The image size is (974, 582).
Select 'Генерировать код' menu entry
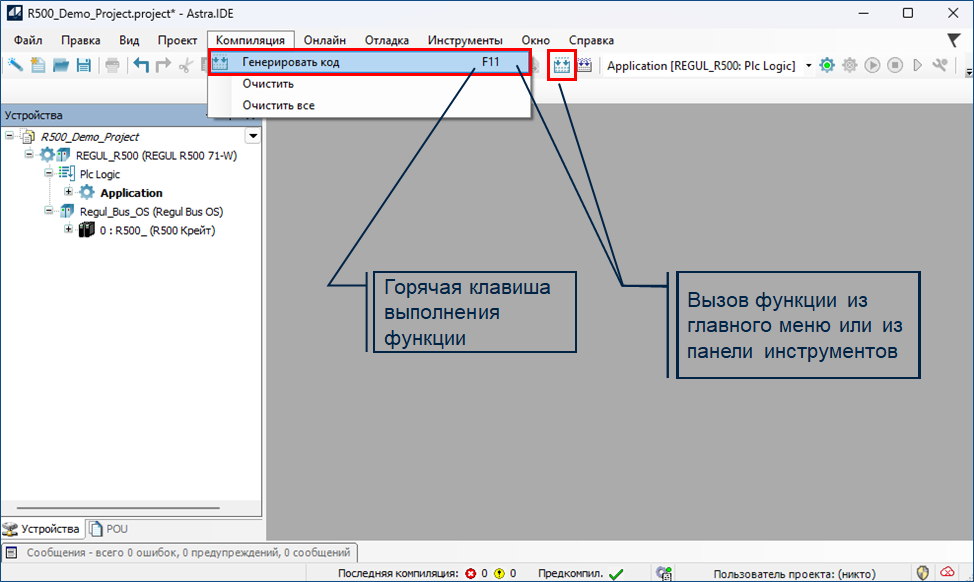point(290,62)
